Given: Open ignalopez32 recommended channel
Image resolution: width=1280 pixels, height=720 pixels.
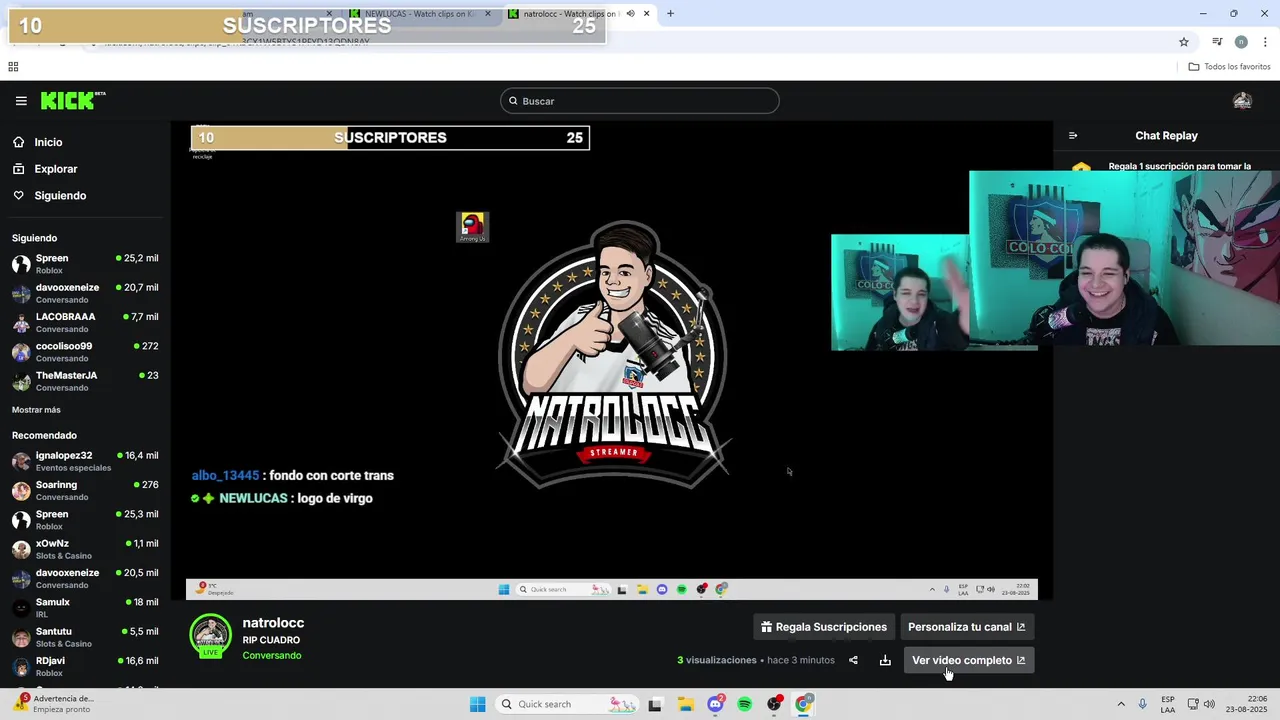Looking at the screenshot, I should [x=85, y=461].
